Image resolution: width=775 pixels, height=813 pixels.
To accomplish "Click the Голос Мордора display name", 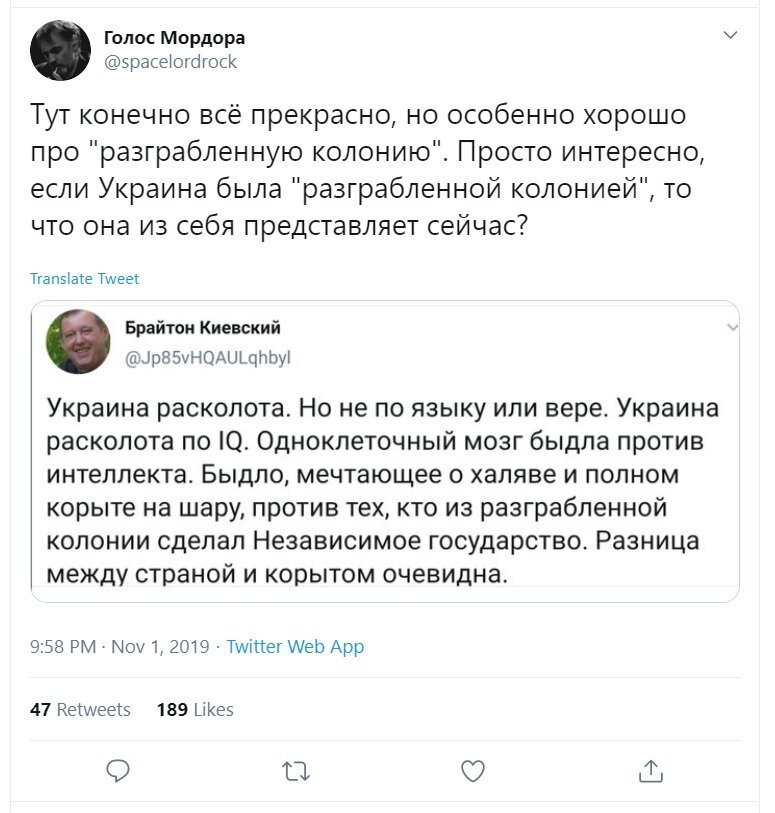I will click(175, 37).
